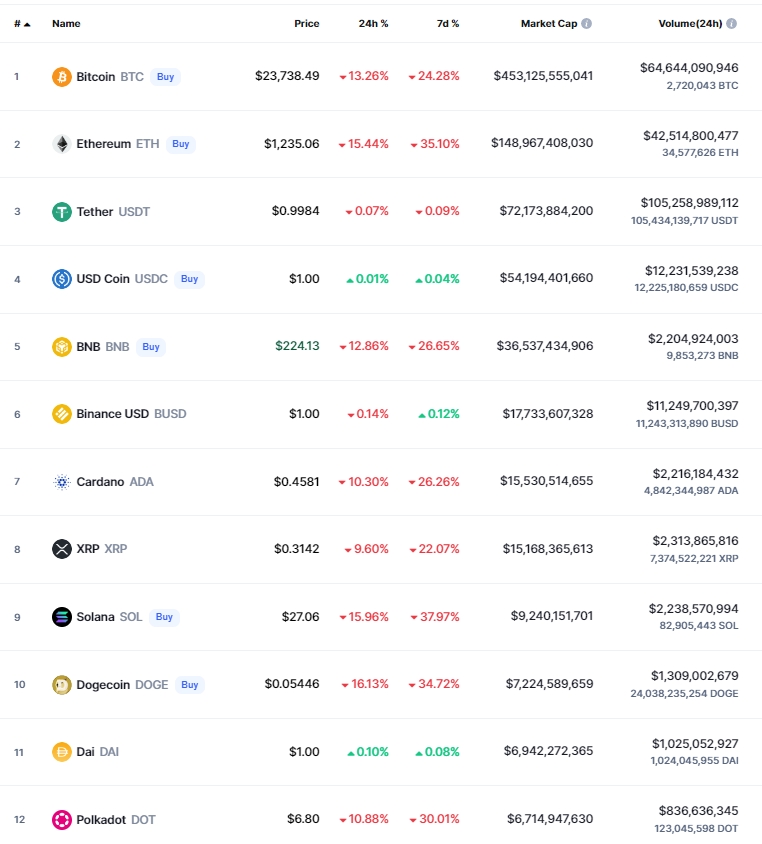Click the Tether green logo icon
Image resolution: width=762 pixels, height=844 pixels.
tap(62, 212)
